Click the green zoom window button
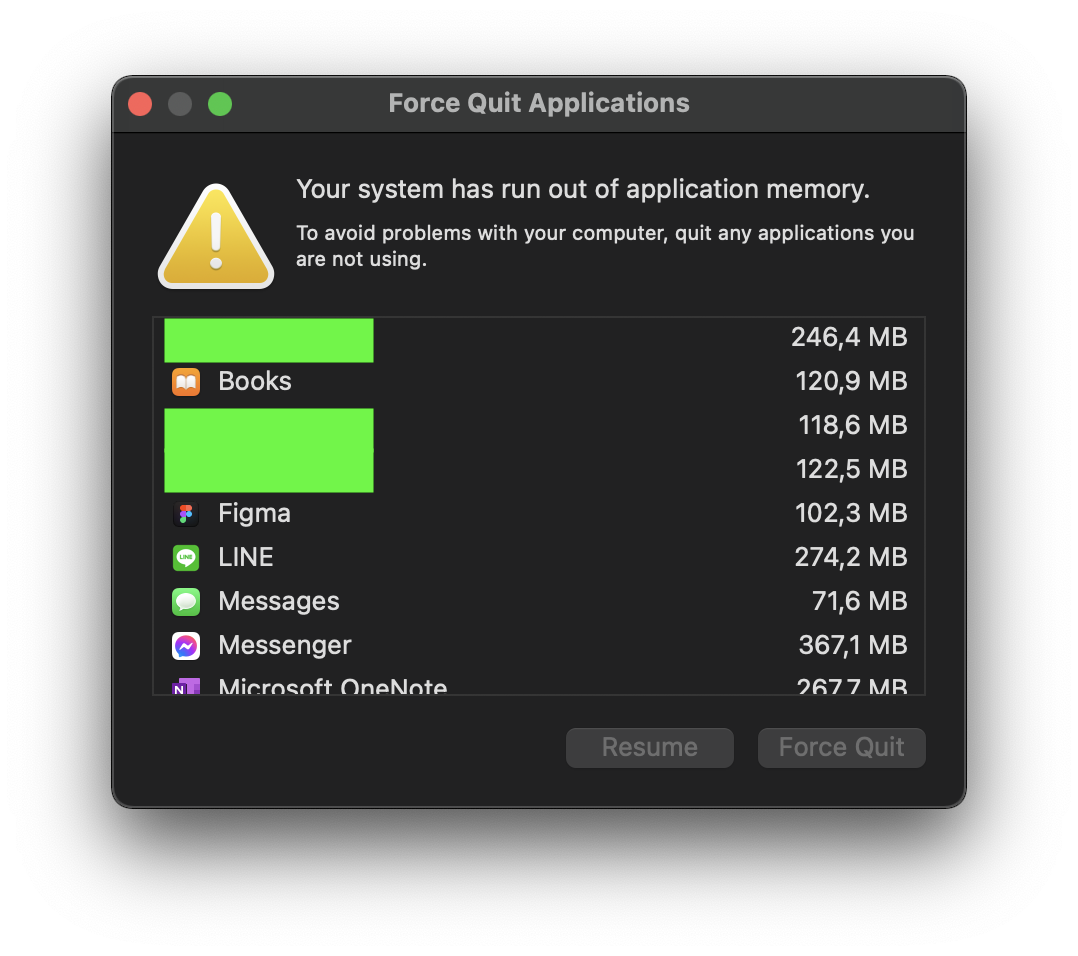This screenshot has height=956, width=1078. pyautogui.click(x=220, y=104)
